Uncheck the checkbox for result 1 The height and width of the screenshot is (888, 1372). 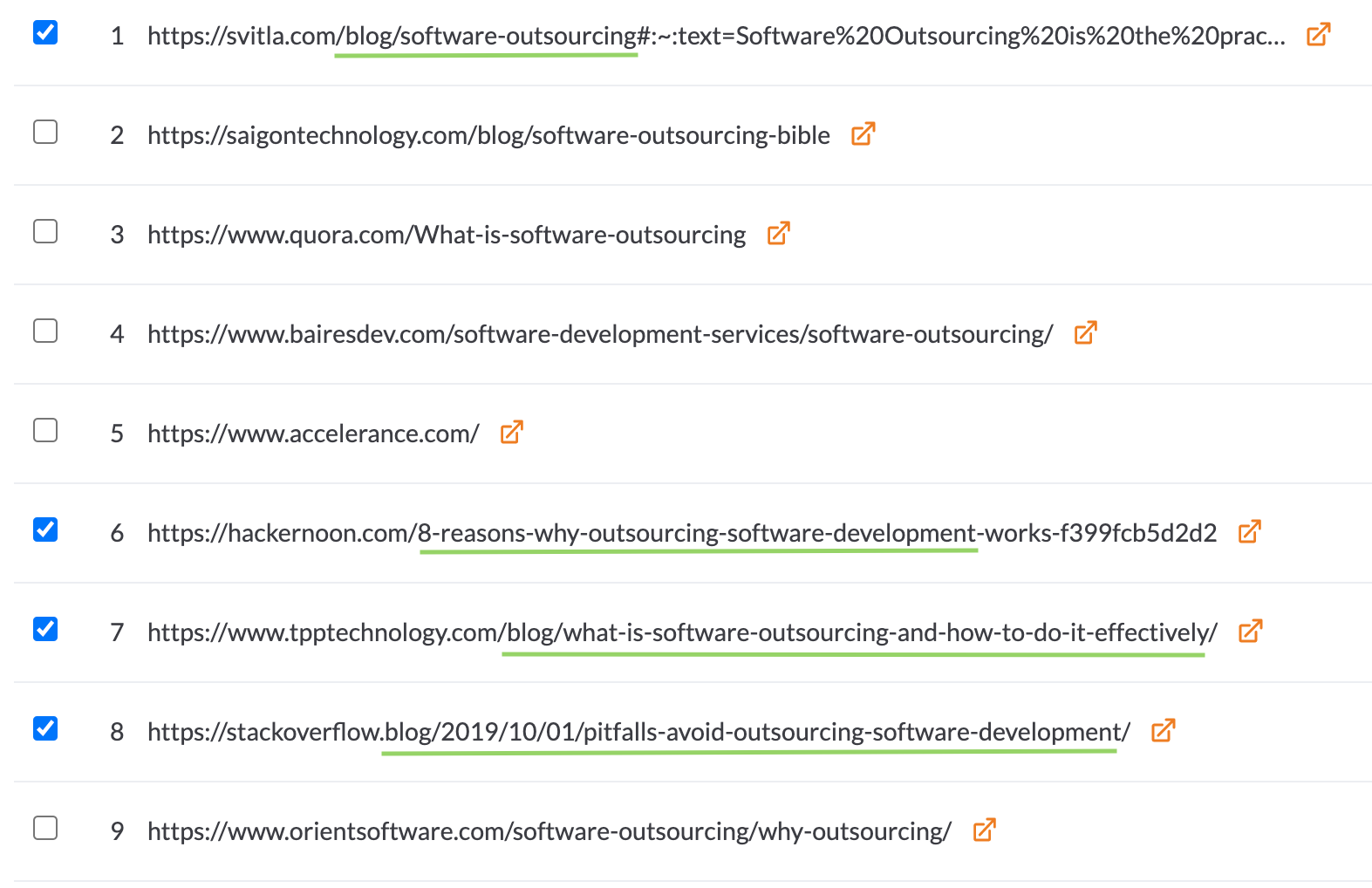tap(45, 32)
